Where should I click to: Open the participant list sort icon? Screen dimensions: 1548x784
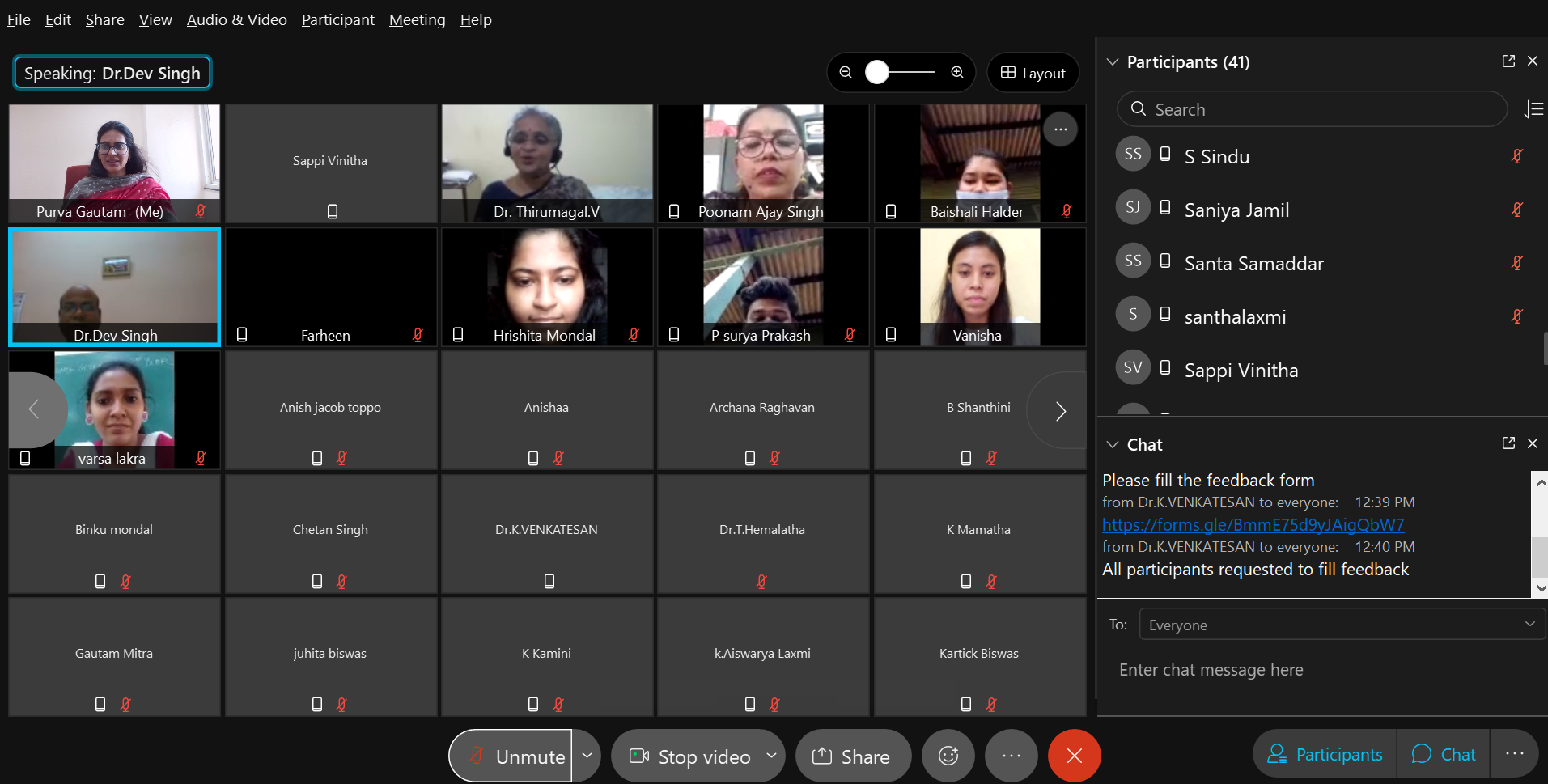coord(1533,109)
